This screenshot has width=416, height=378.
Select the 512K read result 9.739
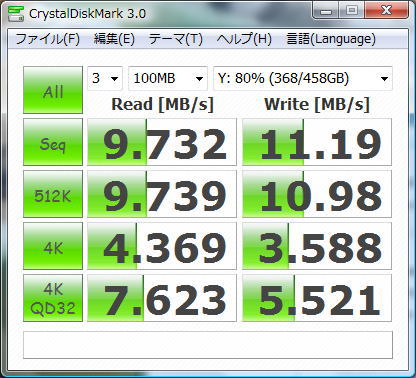pos(162,194)
